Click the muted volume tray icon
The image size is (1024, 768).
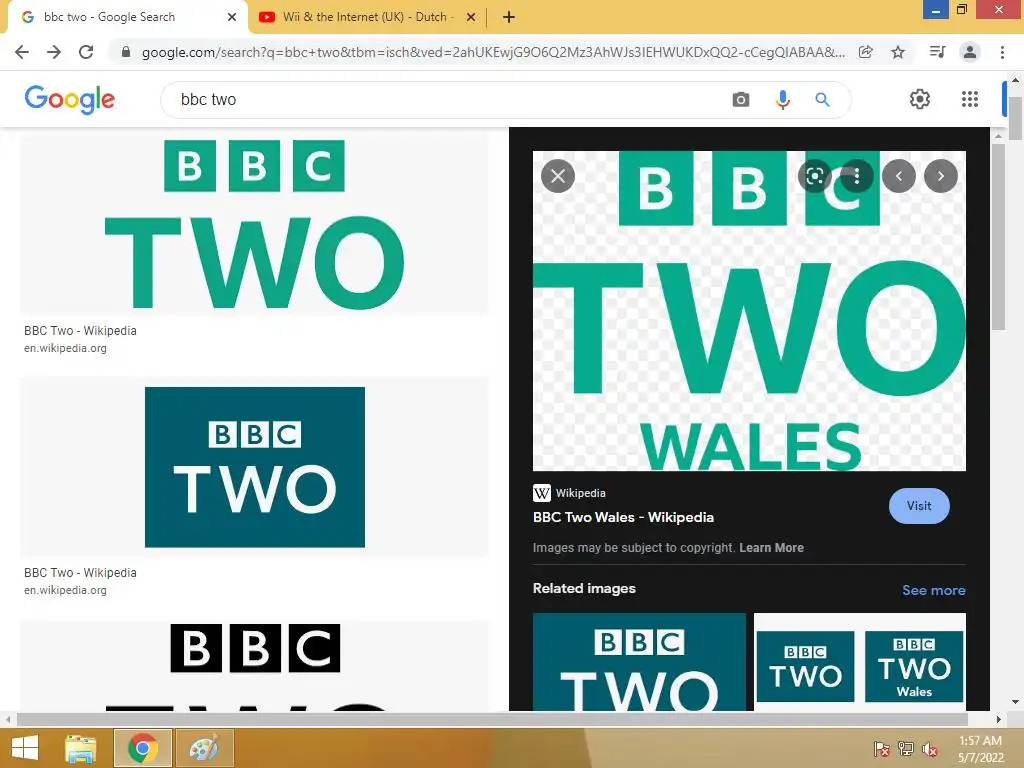[x=930, y=749]
